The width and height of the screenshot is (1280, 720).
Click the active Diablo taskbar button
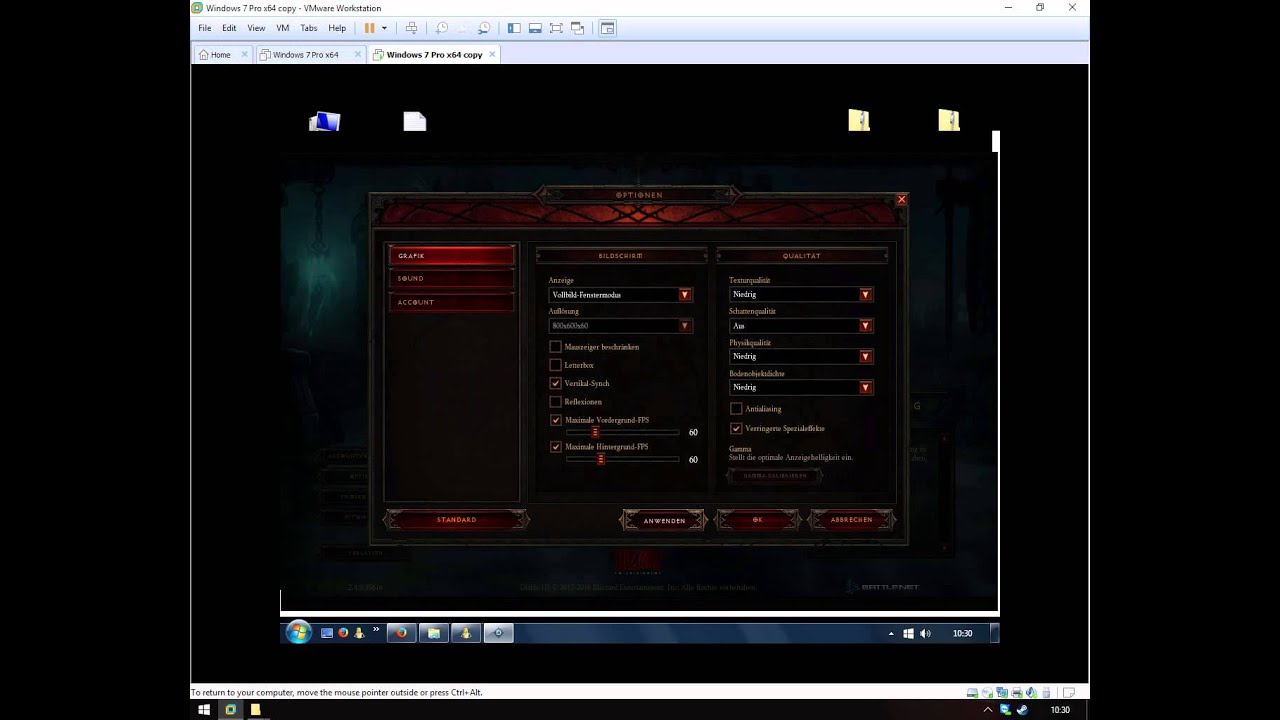point(498,632)
